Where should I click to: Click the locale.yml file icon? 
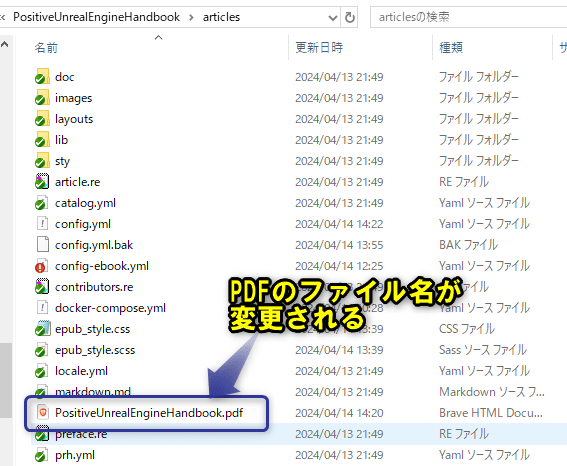point(42,371)
